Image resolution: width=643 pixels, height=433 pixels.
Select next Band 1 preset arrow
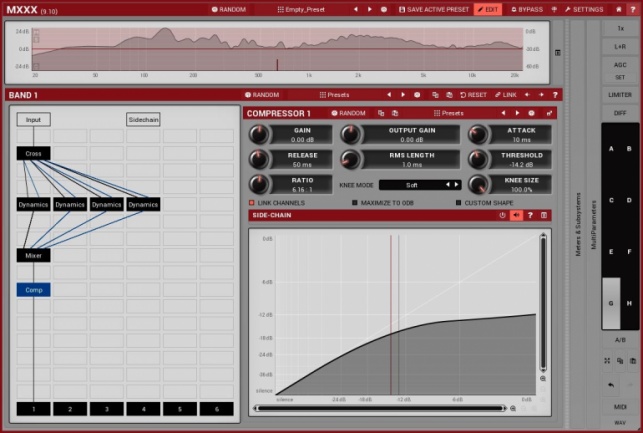(x=403, y=95)
